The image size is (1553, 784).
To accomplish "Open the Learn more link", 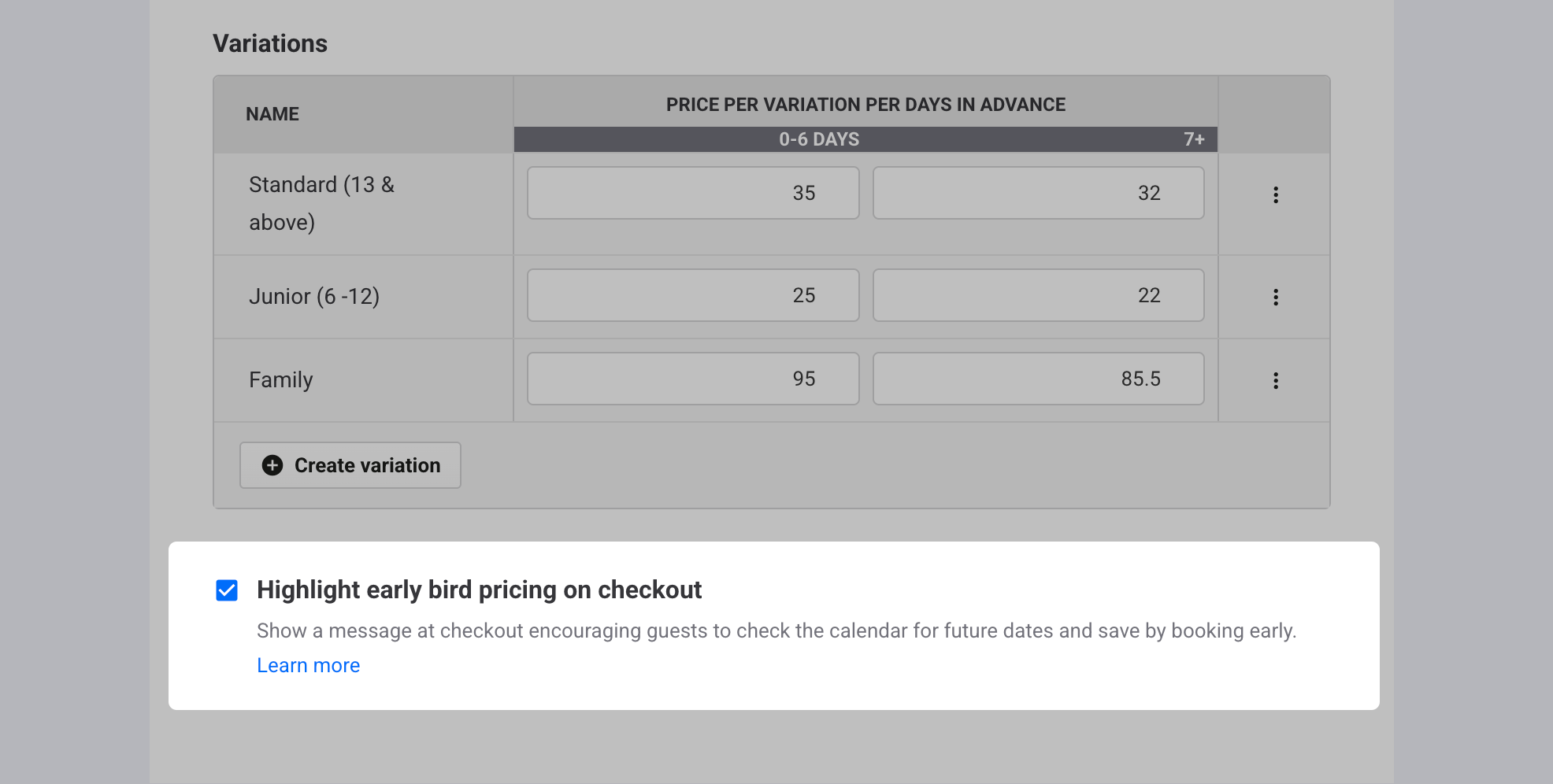I will (308, 665).
